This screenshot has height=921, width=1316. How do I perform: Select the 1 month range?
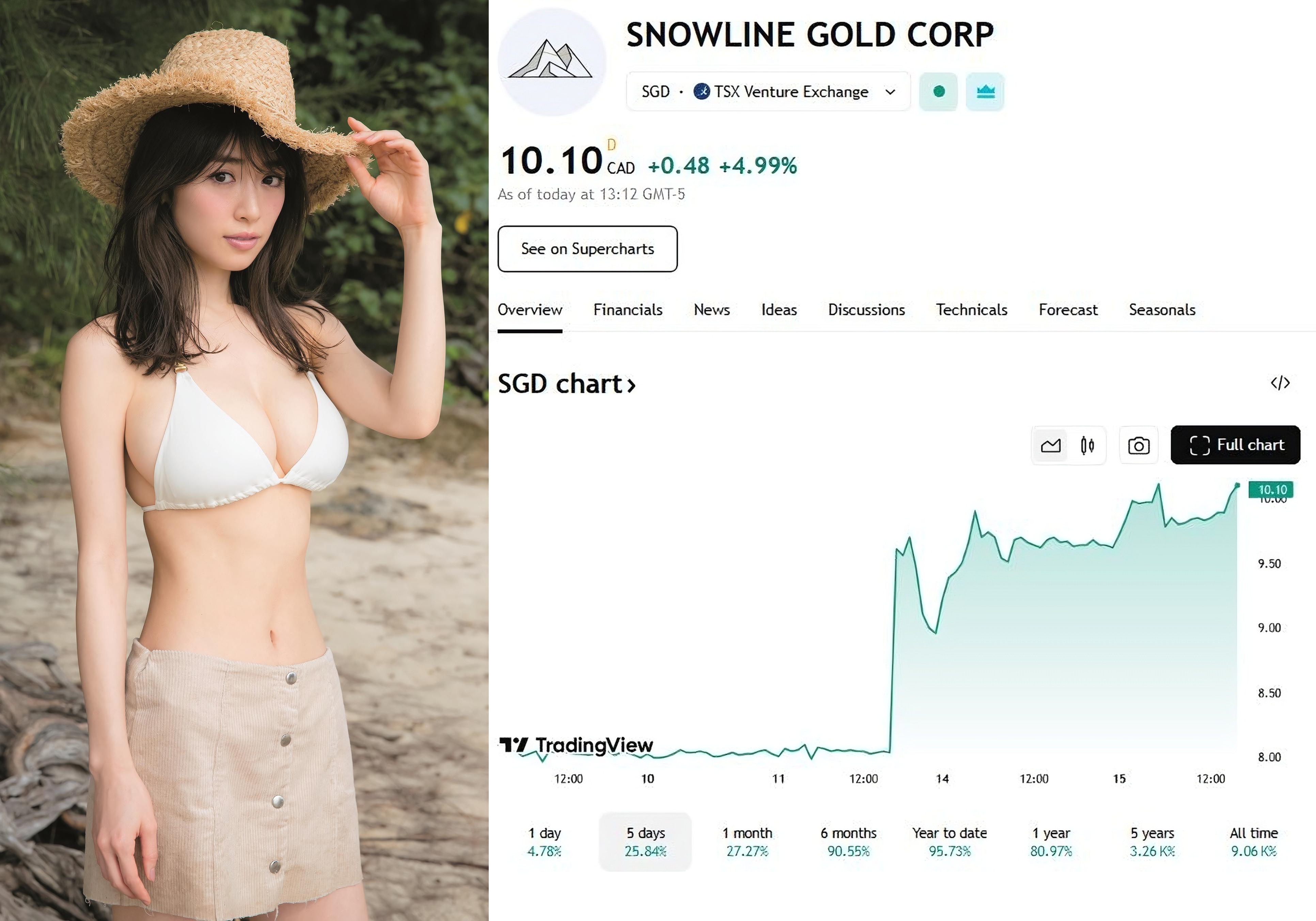pos(747,841)
